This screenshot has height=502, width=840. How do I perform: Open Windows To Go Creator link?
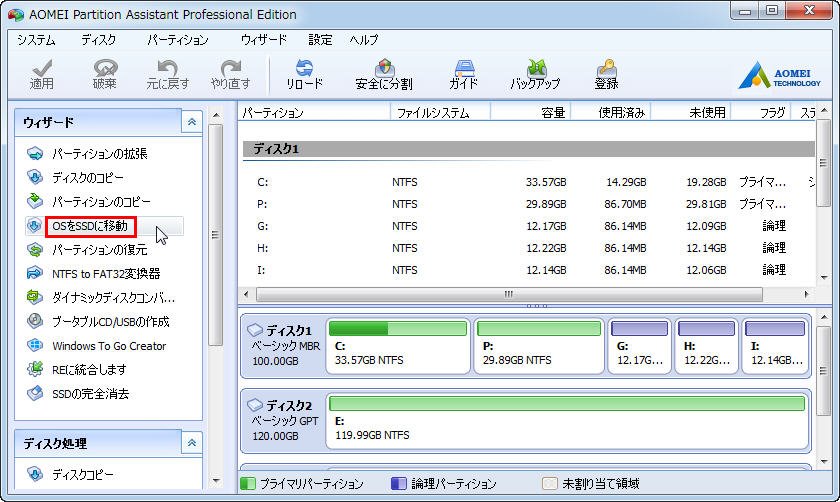point(109,346)
